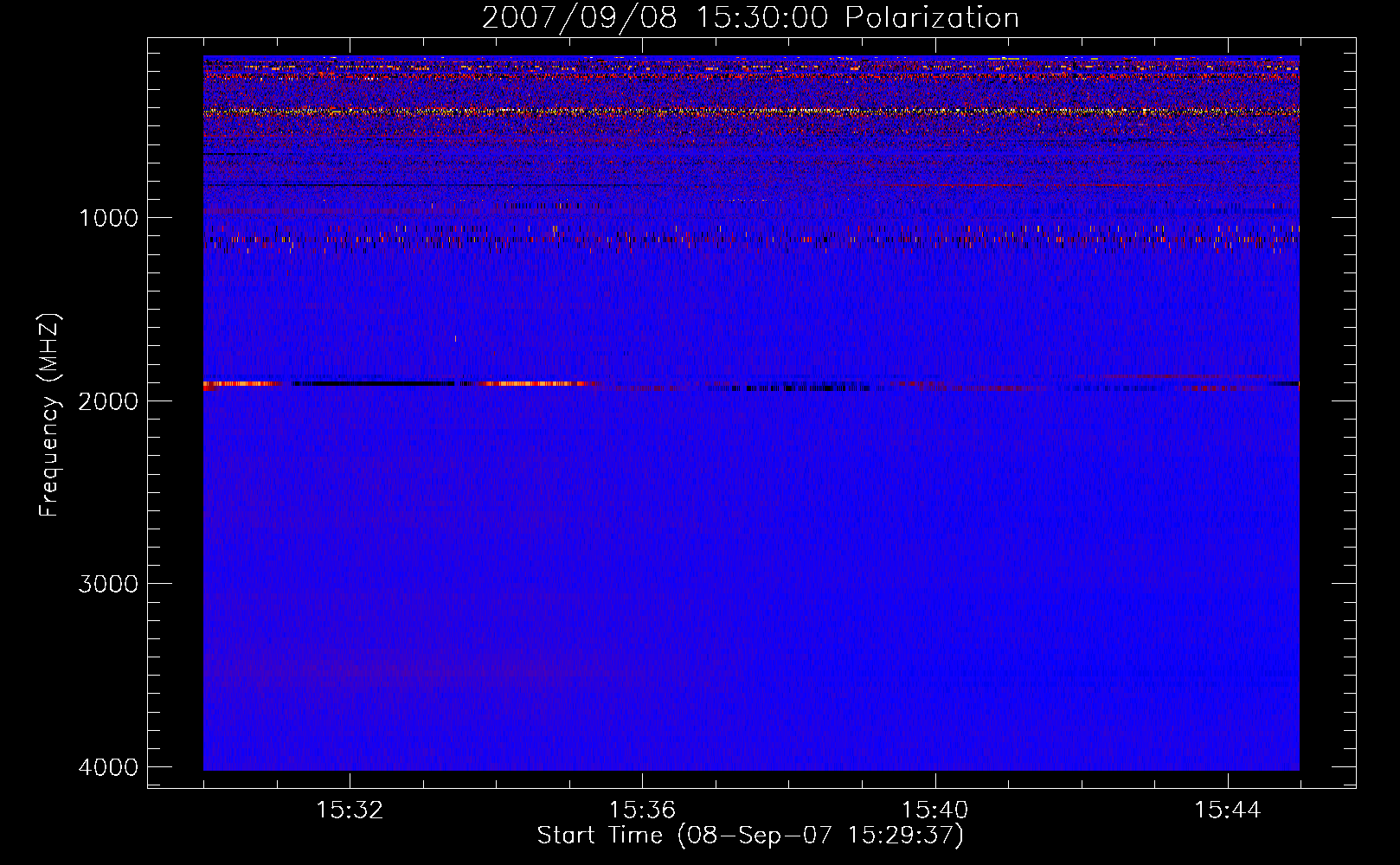The image size is (1400, 865).
Task: Click the 3000 frequency tick label
Action: tap(109, 584)
